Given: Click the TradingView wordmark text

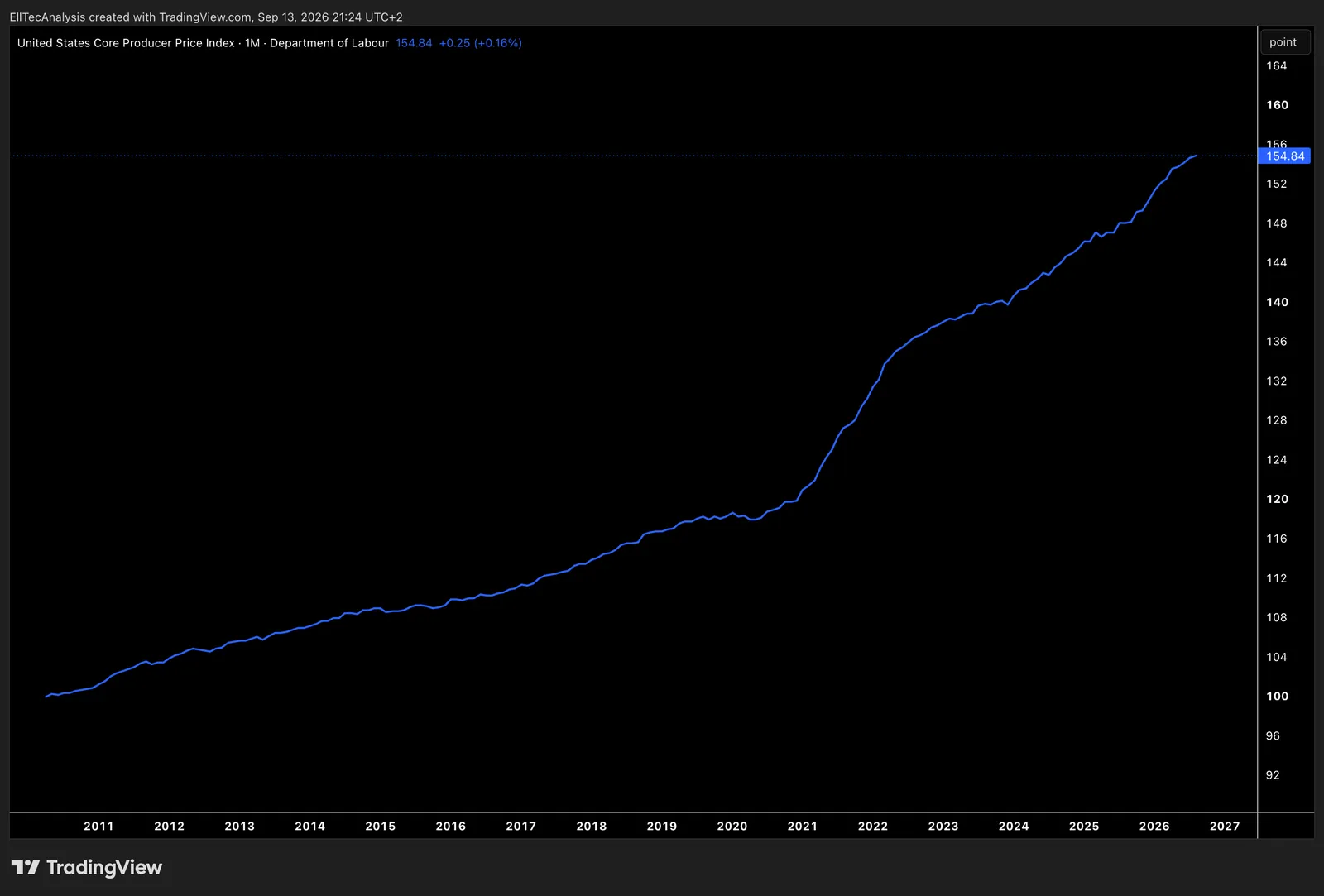Looking at the screenshot, I should tap(104, 867).
